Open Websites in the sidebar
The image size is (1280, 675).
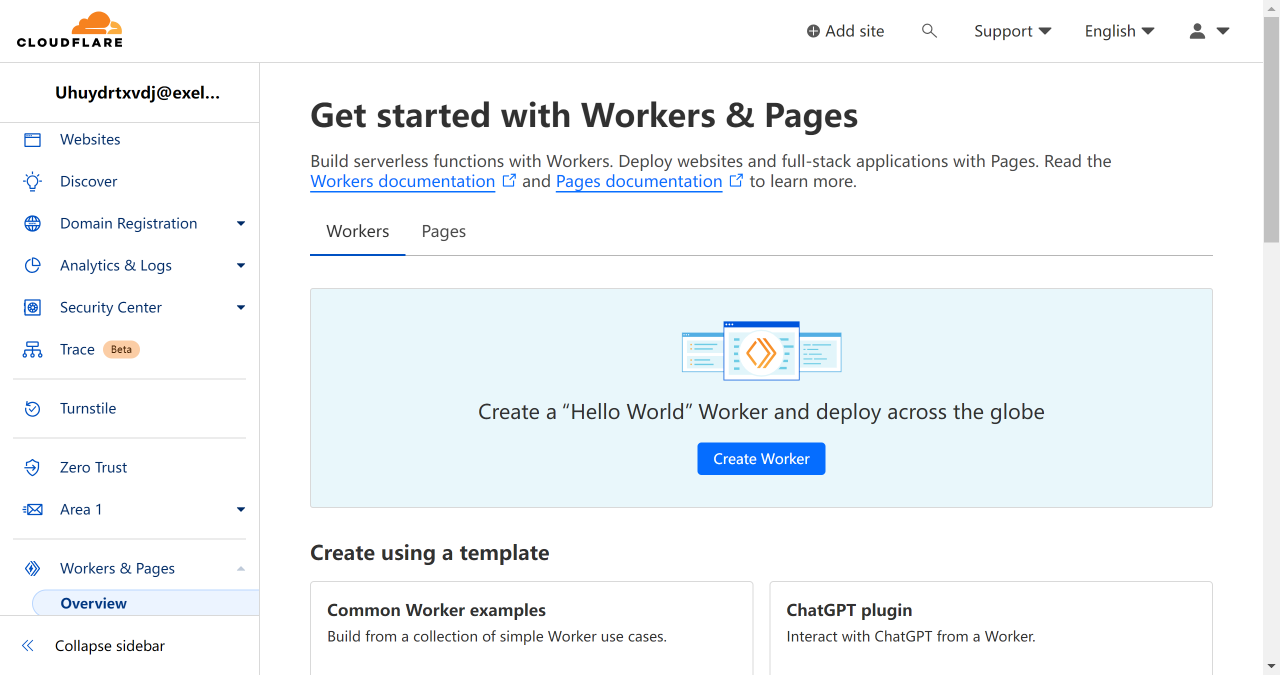(x=90, y=140)
